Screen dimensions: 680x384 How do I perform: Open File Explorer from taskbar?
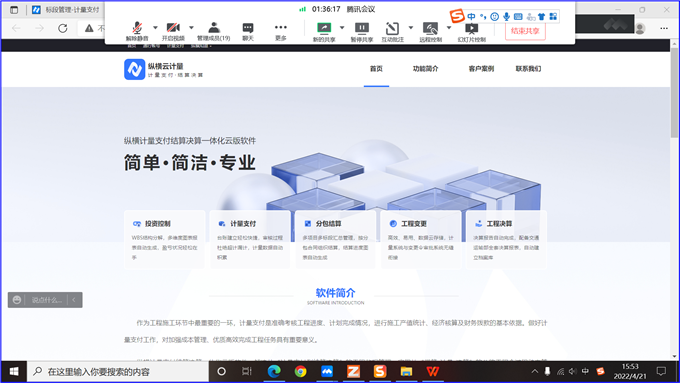point(406,371)
